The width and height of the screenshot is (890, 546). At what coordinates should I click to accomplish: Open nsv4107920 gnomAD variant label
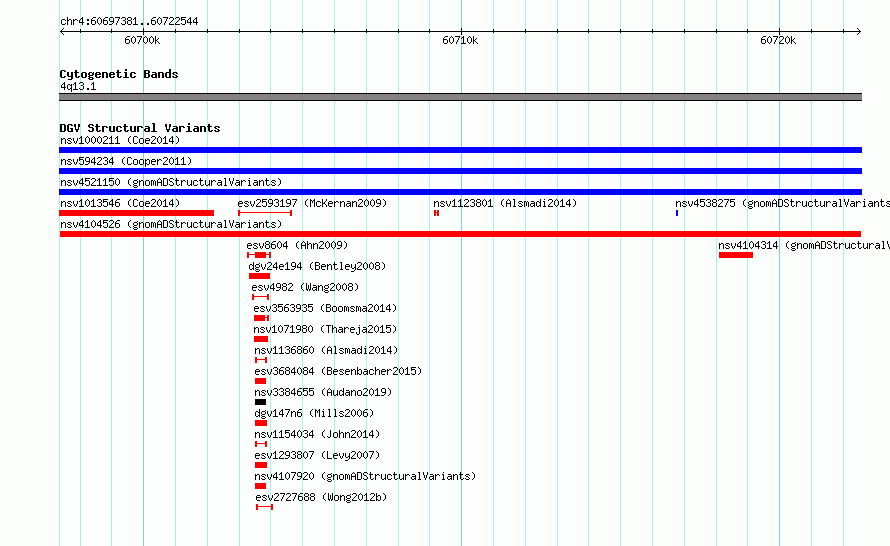(366, 476)
